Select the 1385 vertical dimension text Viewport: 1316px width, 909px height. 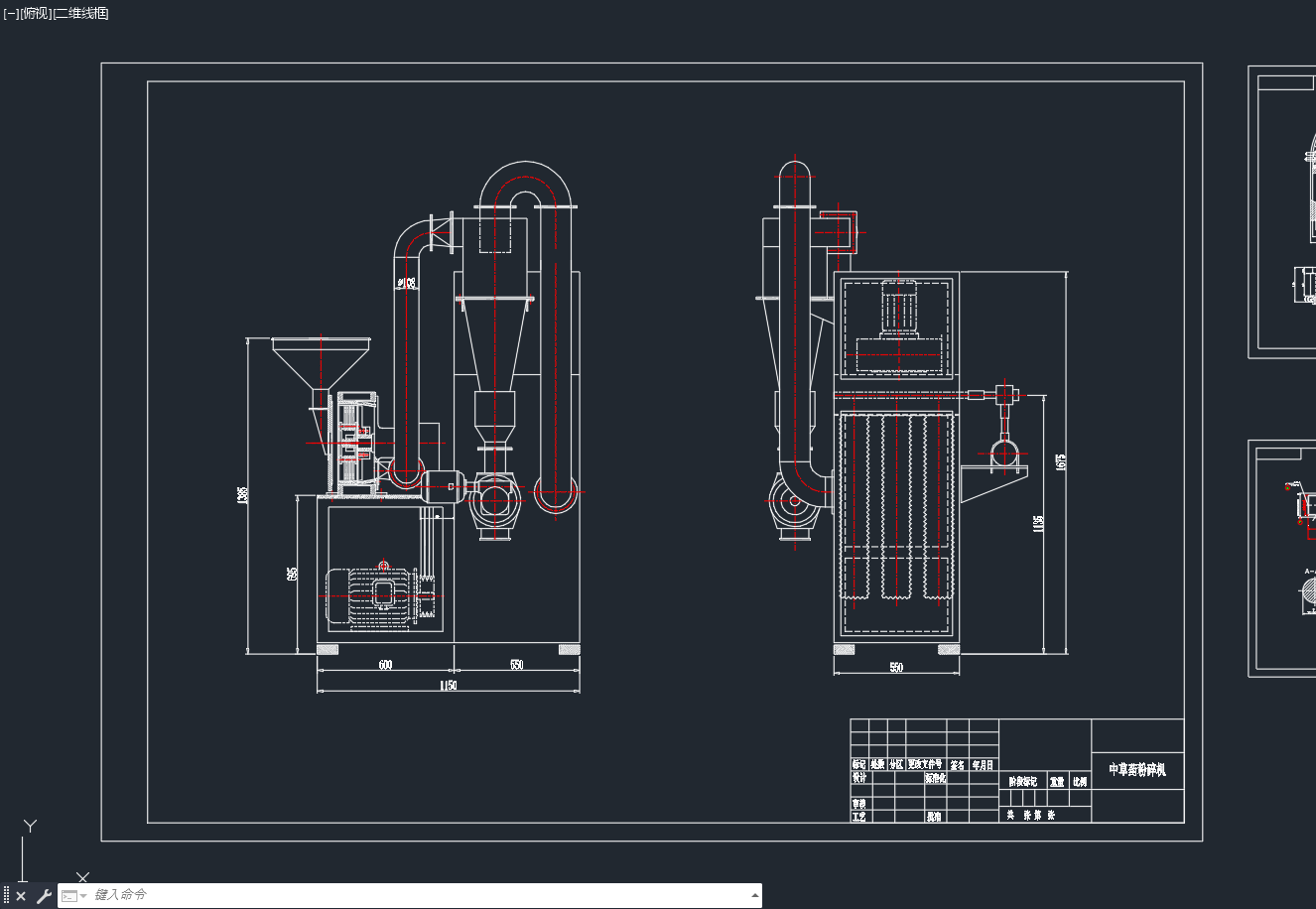click(x=243, y=494)
